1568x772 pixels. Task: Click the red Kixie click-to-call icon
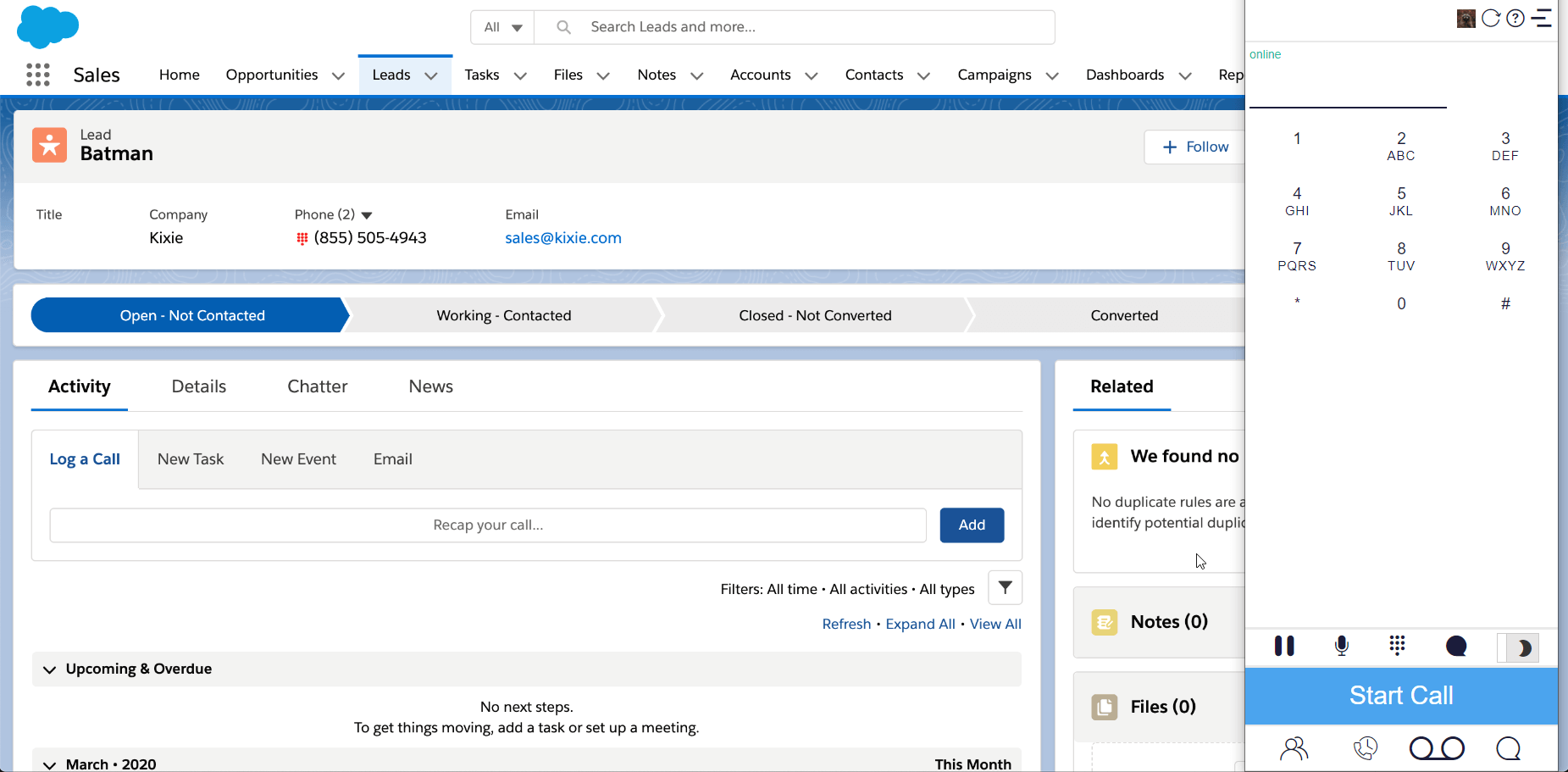(302, 239)
